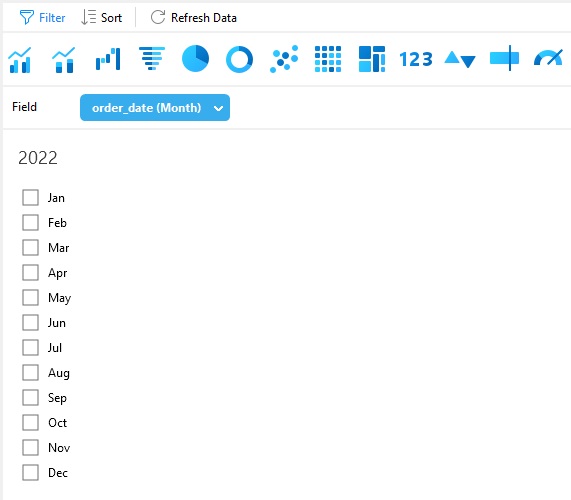Image resolution: width=571 pixels, height=500 pixels.
Task: Pick the funnel chart visualization icon
Action: point(152,58)
